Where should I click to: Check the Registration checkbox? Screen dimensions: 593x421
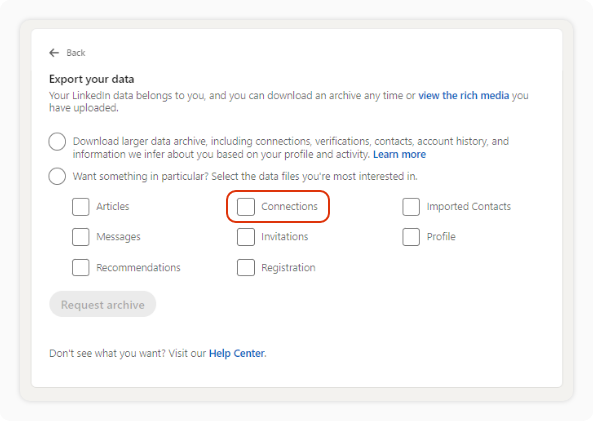click(246, 267)
